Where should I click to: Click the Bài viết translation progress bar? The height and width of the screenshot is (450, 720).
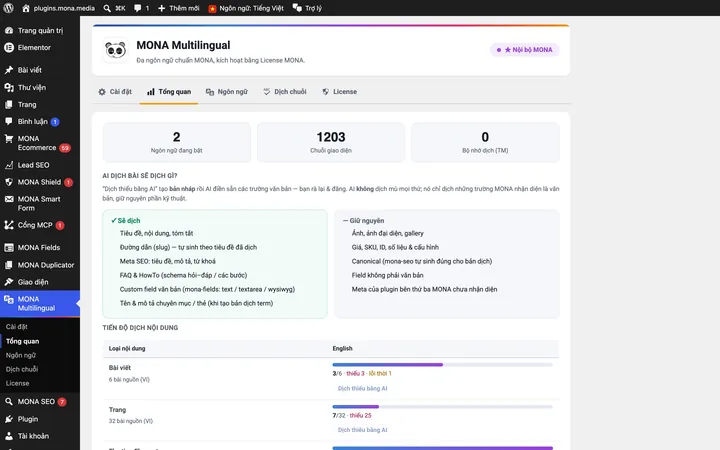coord(442,365)
